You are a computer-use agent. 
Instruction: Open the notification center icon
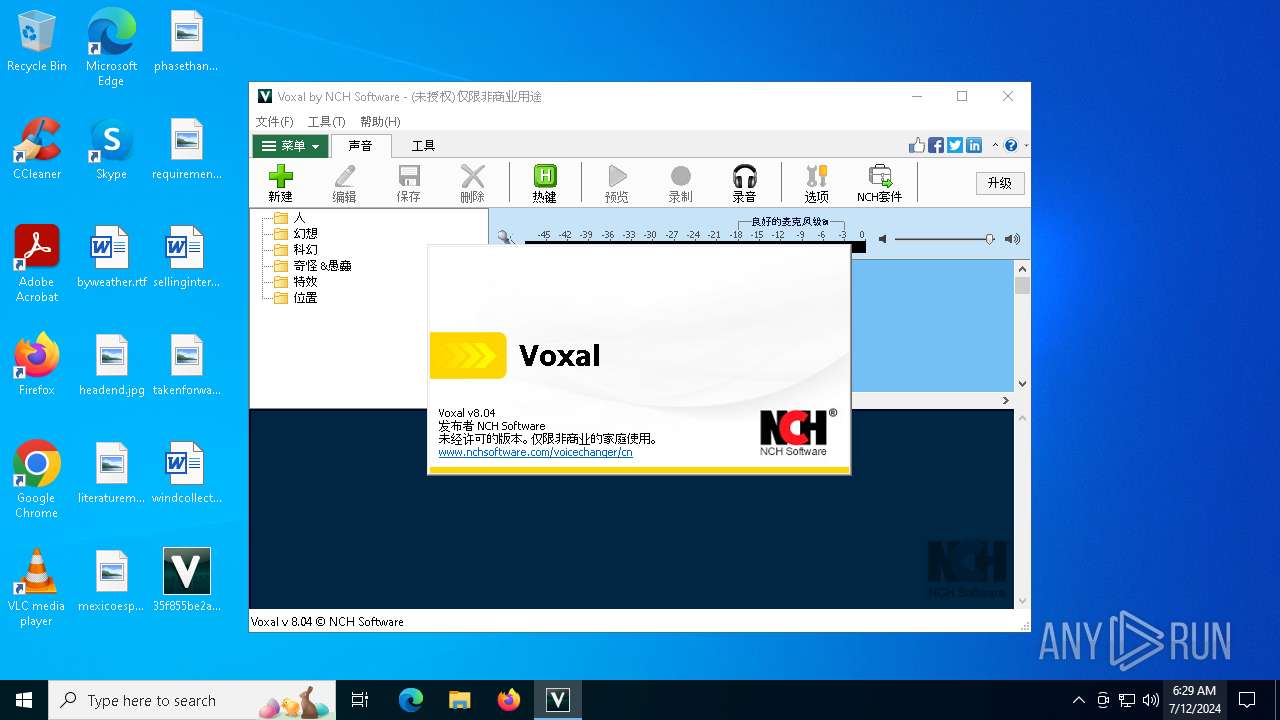tap(1247, 700)
